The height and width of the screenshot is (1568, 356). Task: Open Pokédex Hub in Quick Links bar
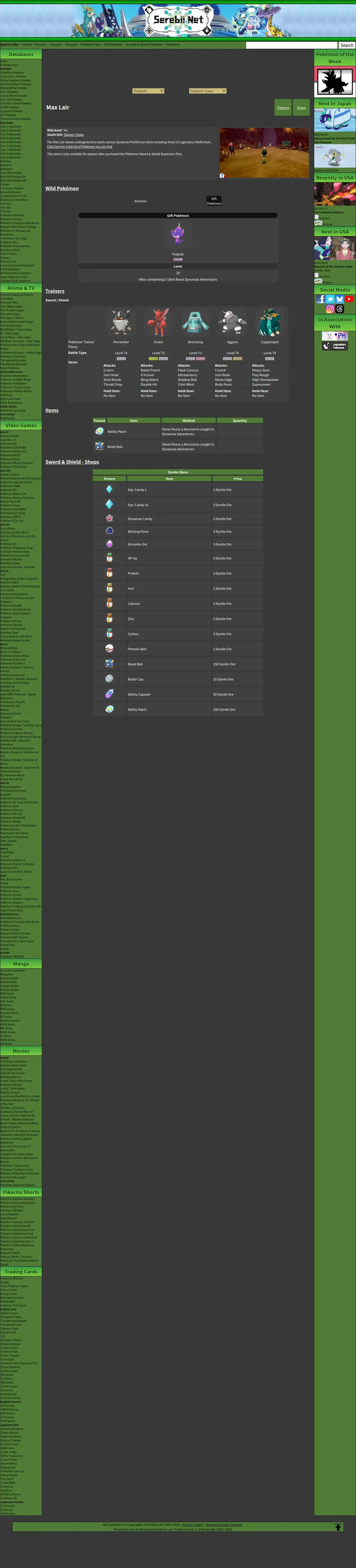click(x=90, y=44)
